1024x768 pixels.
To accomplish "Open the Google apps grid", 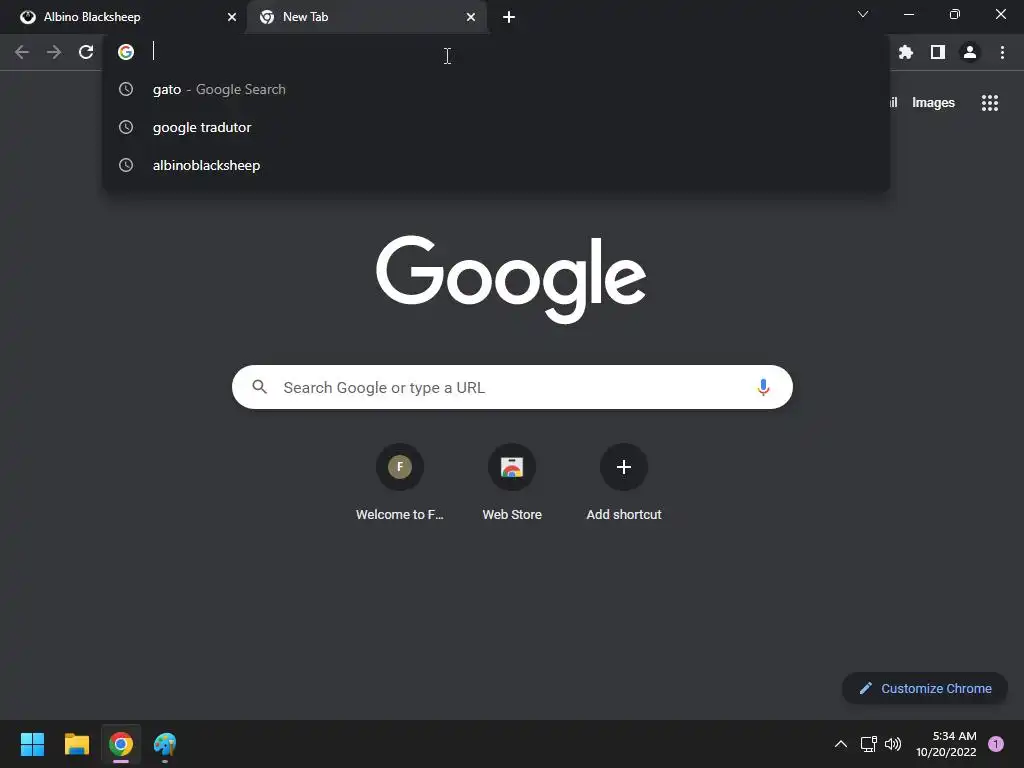I will [x=990, y=103].
